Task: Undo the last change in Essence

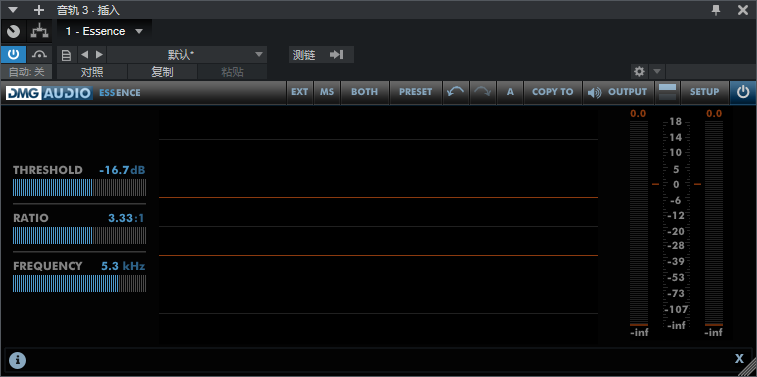Action: coord(456,92)
